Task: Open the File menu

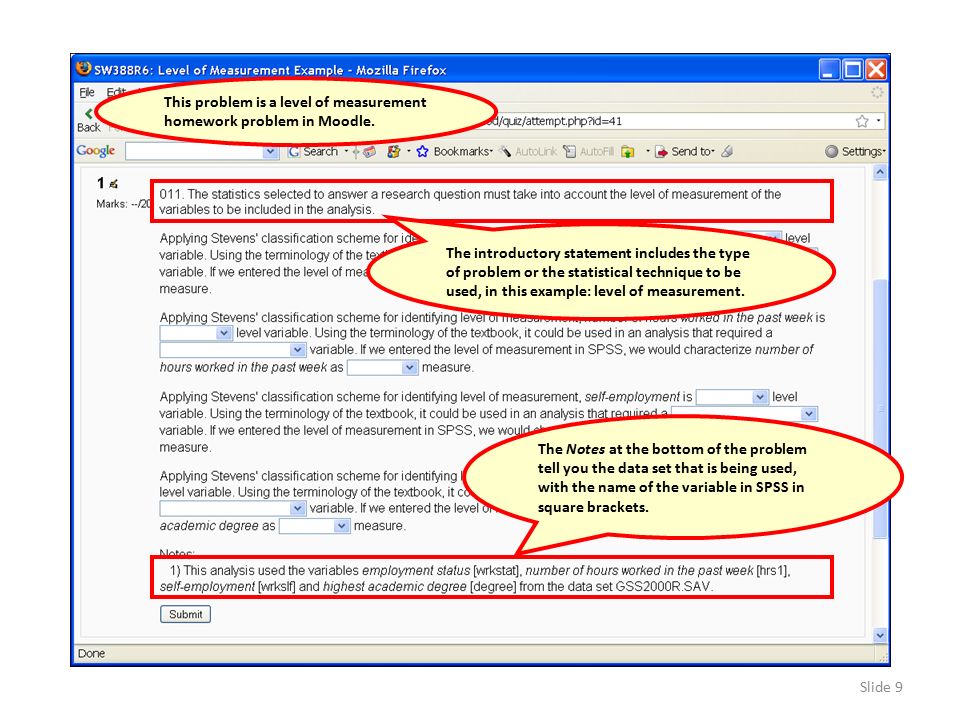Action: 87,92
